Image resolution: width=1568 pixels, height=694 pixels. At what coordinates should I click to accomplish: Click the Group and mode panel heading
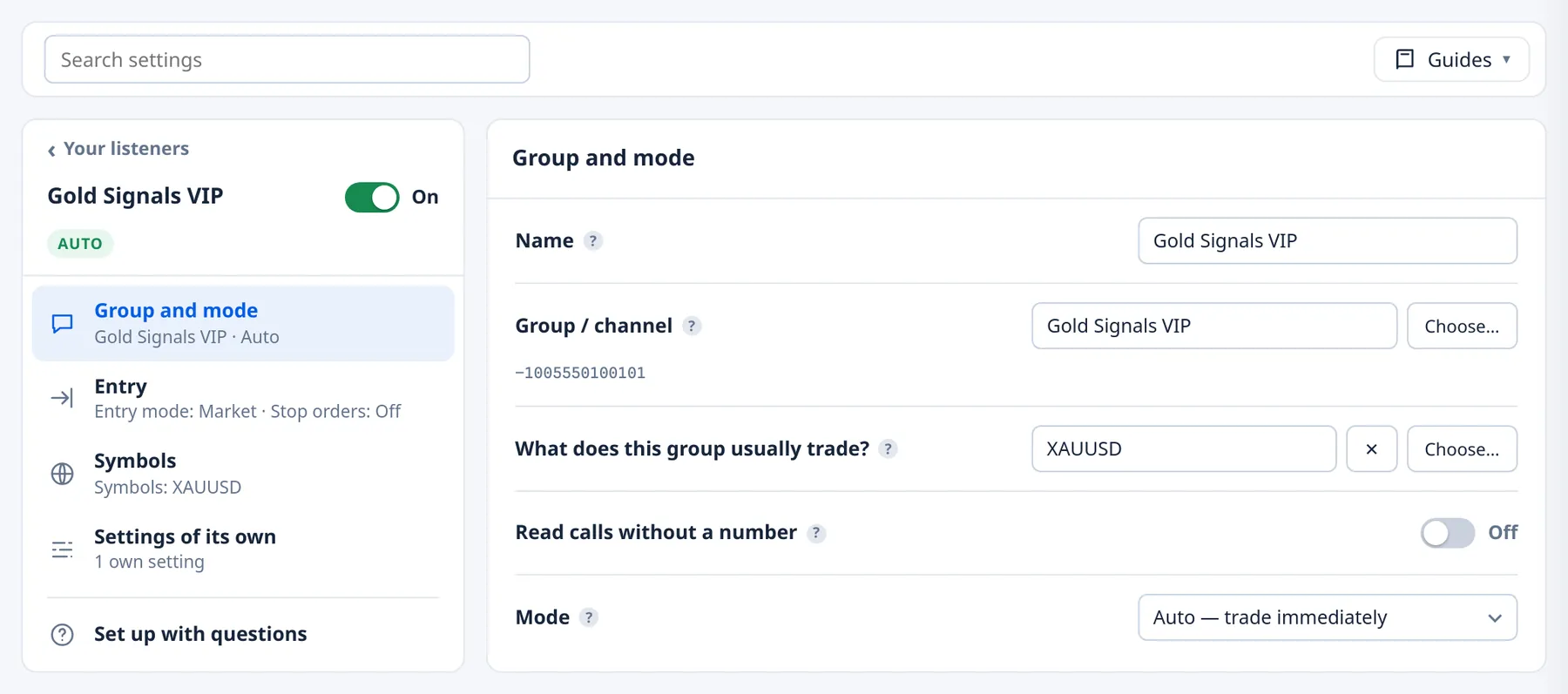coord(604,158)
